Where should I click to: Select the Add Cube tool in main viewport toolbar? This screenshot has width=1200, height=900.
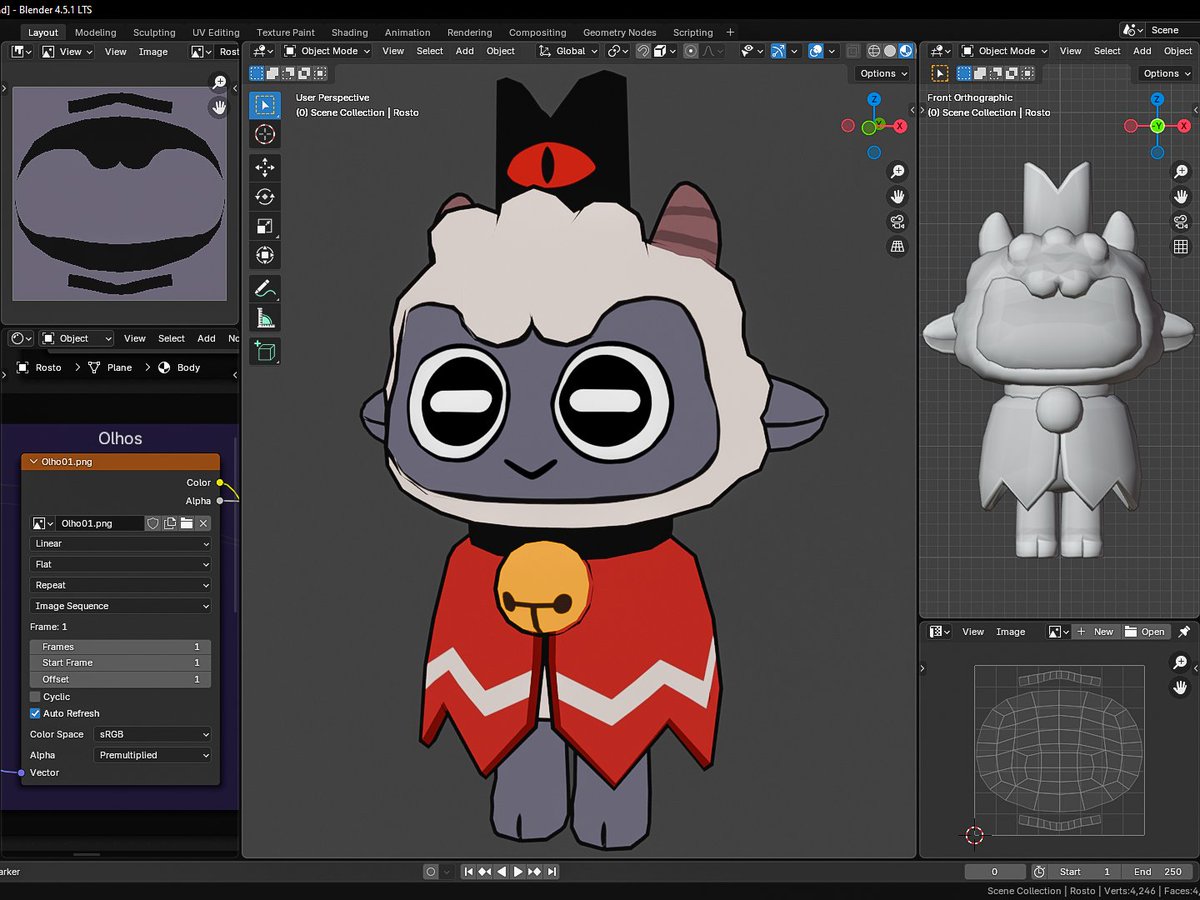[265, 350]
